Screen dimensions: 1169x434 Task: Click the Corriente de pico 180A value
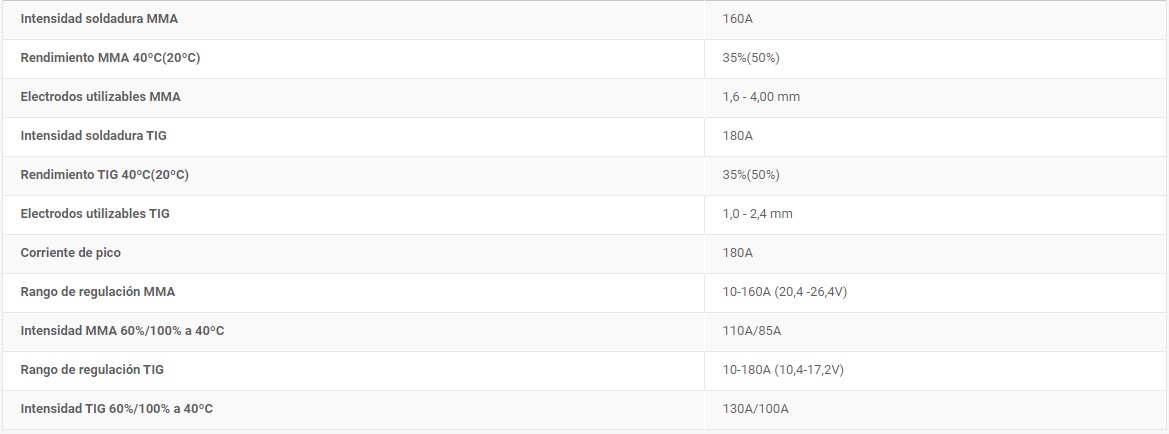[x=737, y=253]
